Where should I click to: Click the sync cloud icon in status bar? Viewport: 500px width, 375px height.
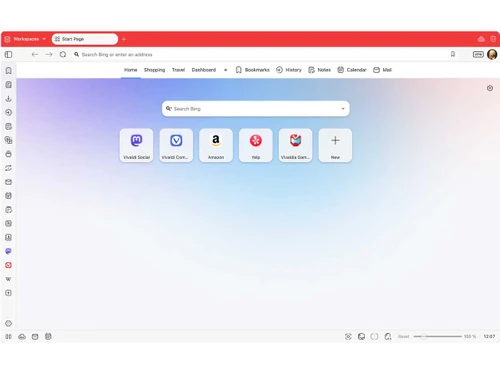[22, 337]
